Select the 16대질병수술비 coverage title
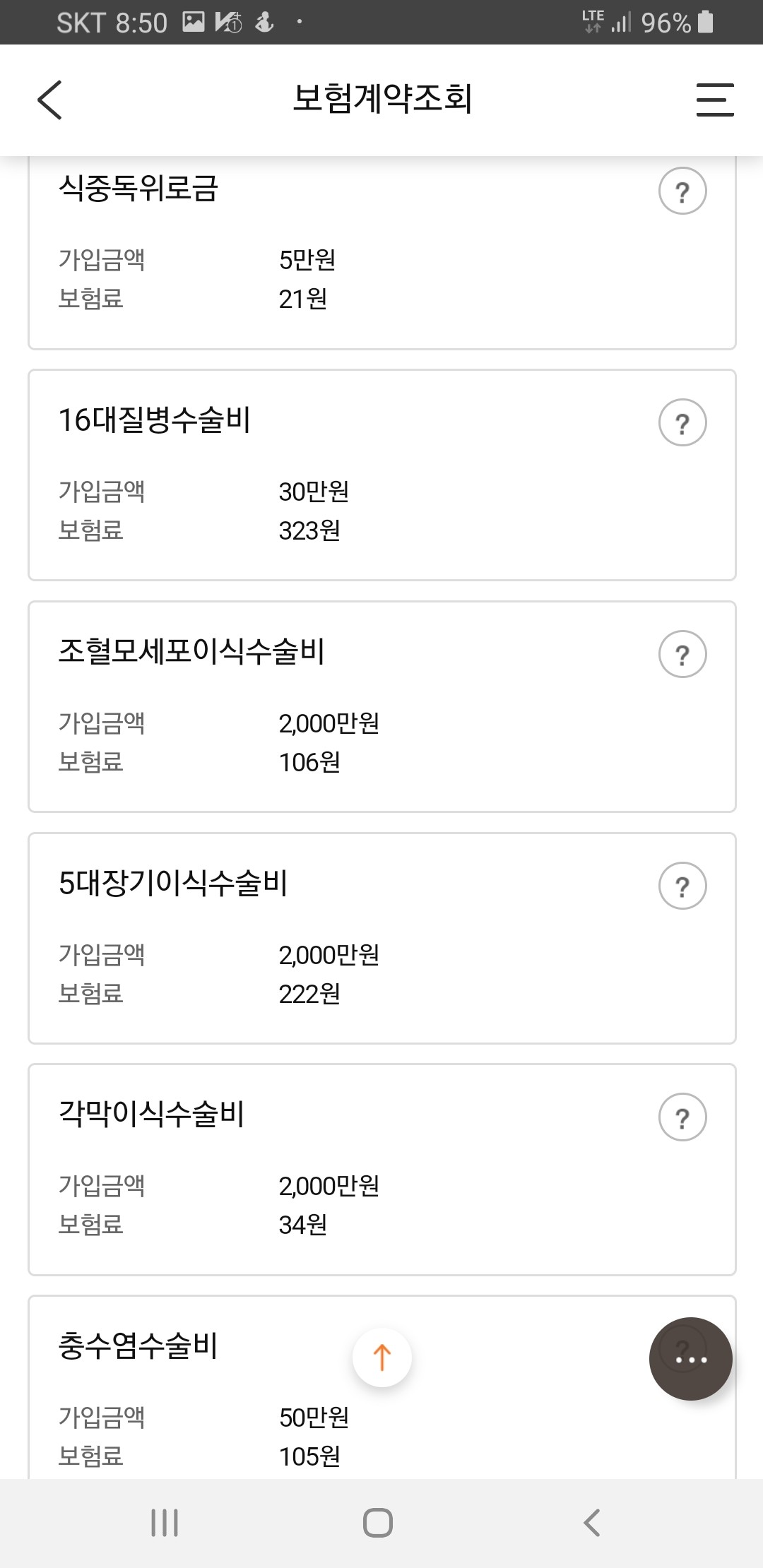763x1568 pixels. [x=154, y=420]
